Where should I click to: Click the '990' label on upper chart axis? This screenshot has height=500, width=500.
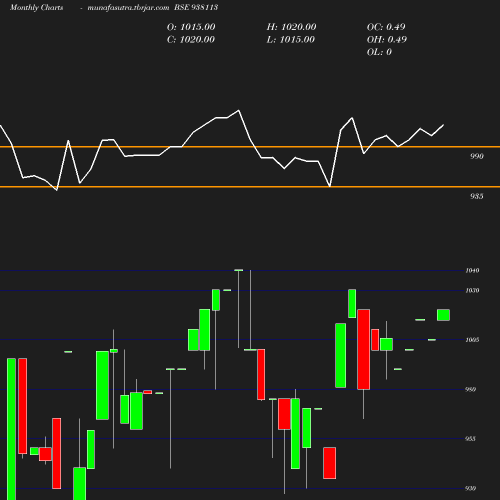tap(477, 156)
